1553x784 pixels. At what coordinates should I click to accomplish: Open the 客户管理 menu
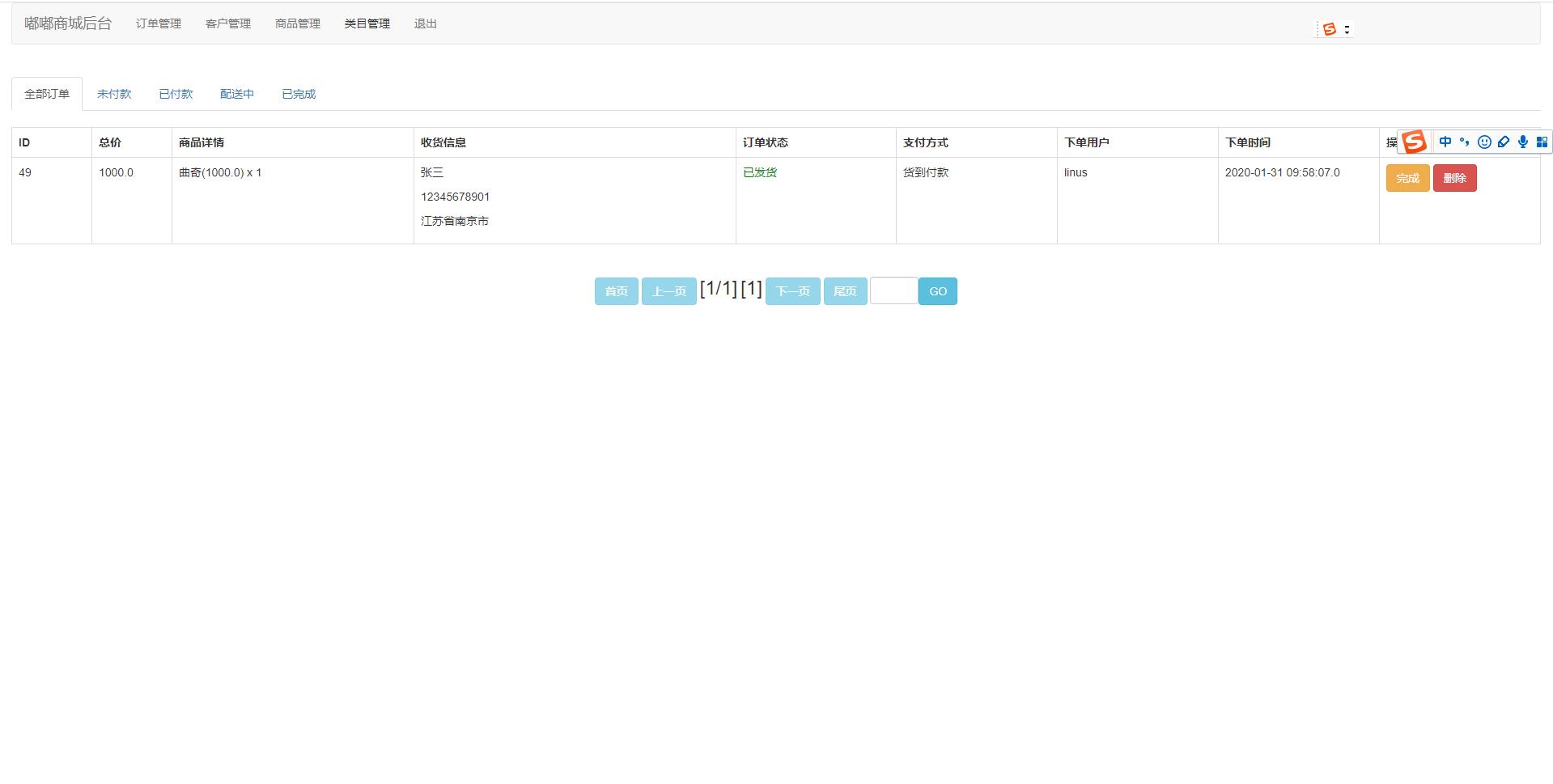[228, 23]
